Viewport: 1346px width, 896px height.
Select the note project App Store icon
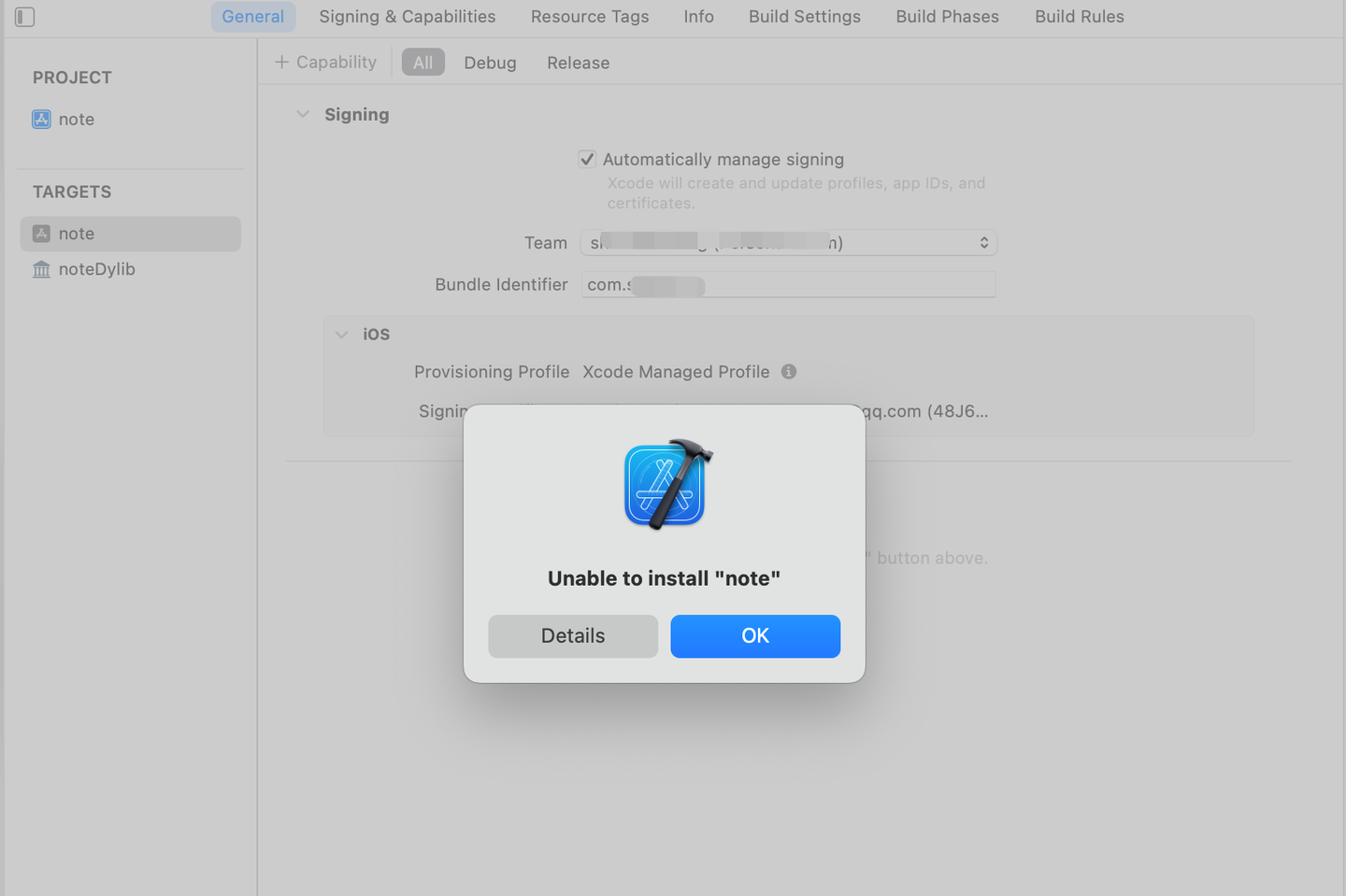tap(41, 119)
